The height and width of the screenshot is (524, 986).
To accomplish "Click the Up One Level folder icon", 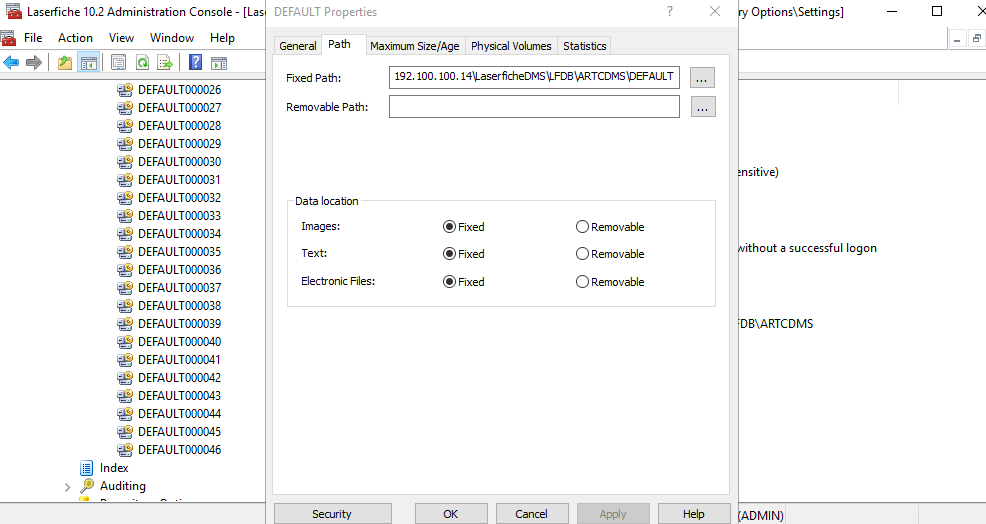I will [65, 62].
